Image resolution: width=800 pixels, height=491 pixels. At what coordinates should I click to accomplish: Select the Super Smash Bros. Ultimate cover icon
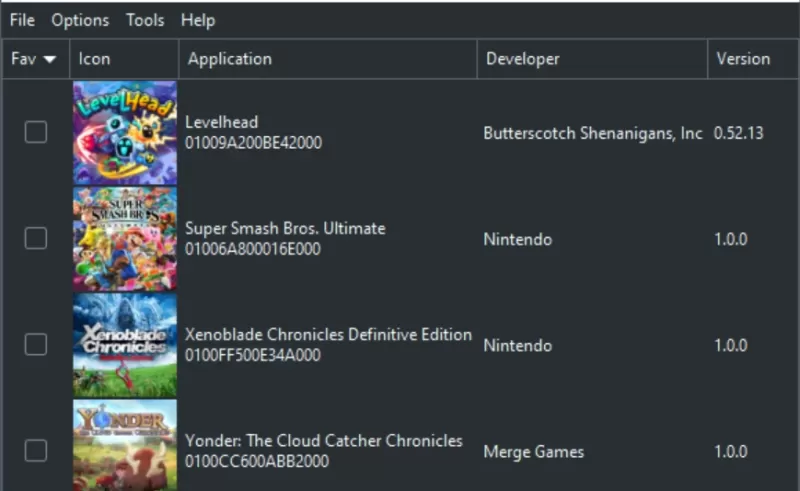125,239
